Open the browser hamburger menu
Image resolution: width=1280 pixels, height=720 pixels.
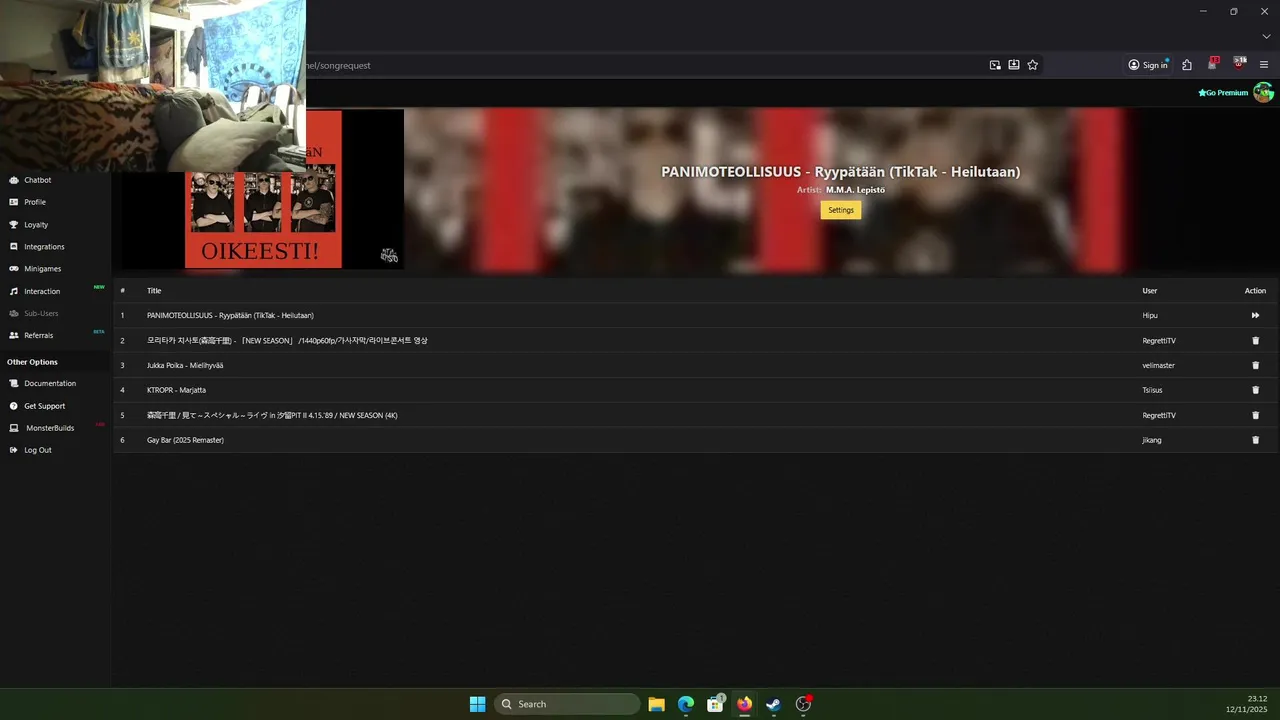1264,65
